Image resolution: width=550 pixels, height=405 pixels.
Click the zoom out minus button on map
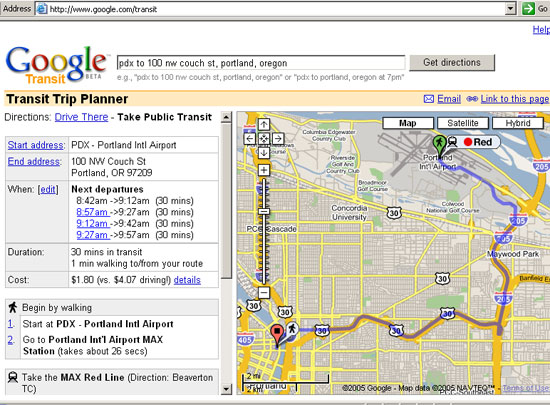264,292
